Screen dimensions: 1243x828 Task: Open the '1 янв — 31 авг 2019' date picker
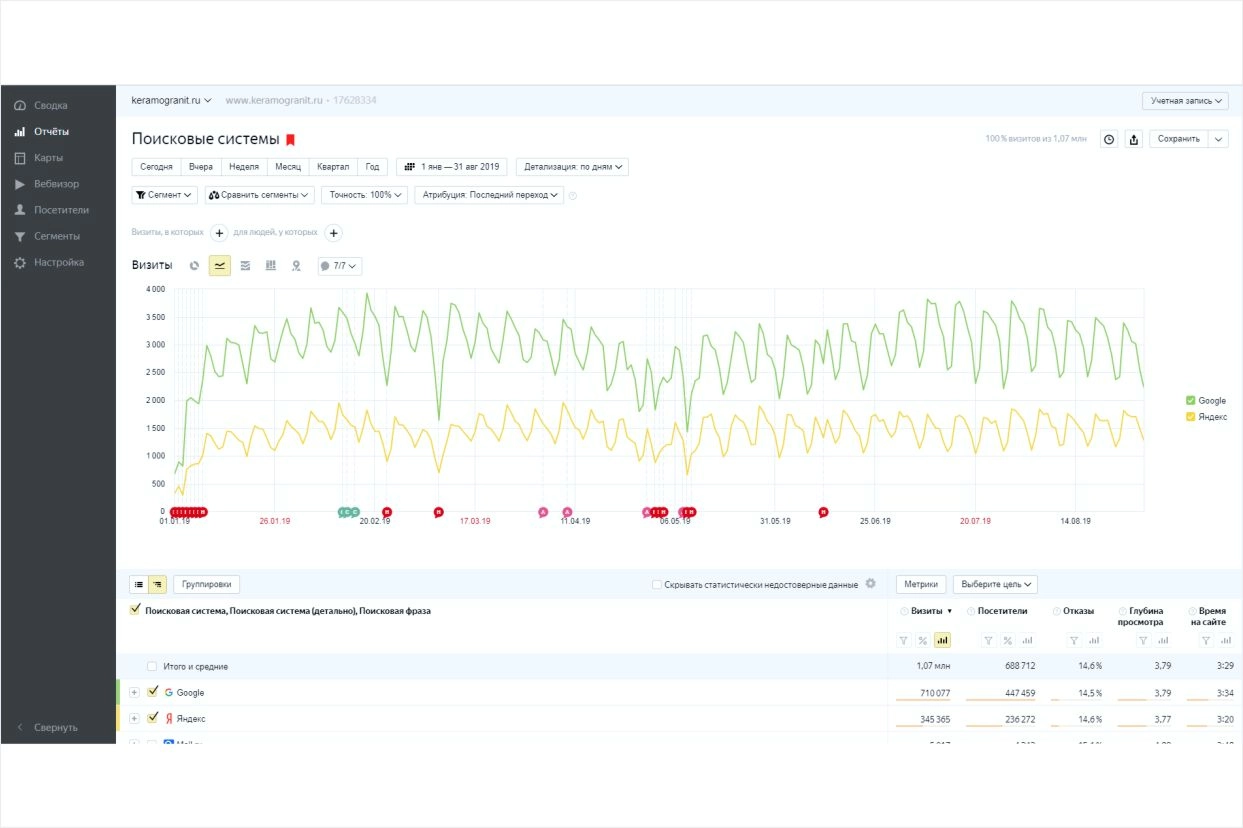(453, 167)
